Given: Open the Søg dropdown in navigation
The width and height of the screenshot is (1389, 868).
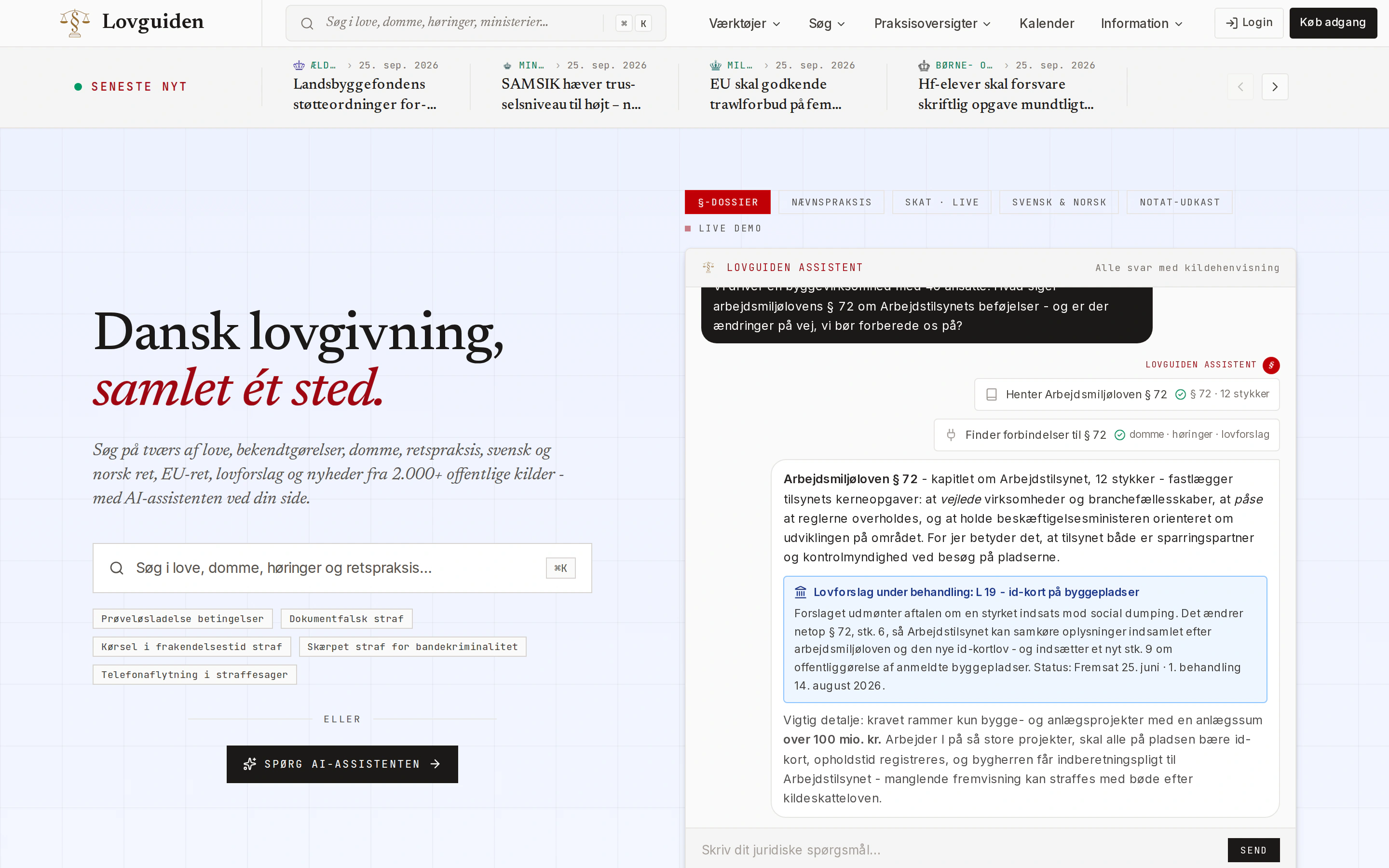Looking at the screenshot, I should click(827, 24).
